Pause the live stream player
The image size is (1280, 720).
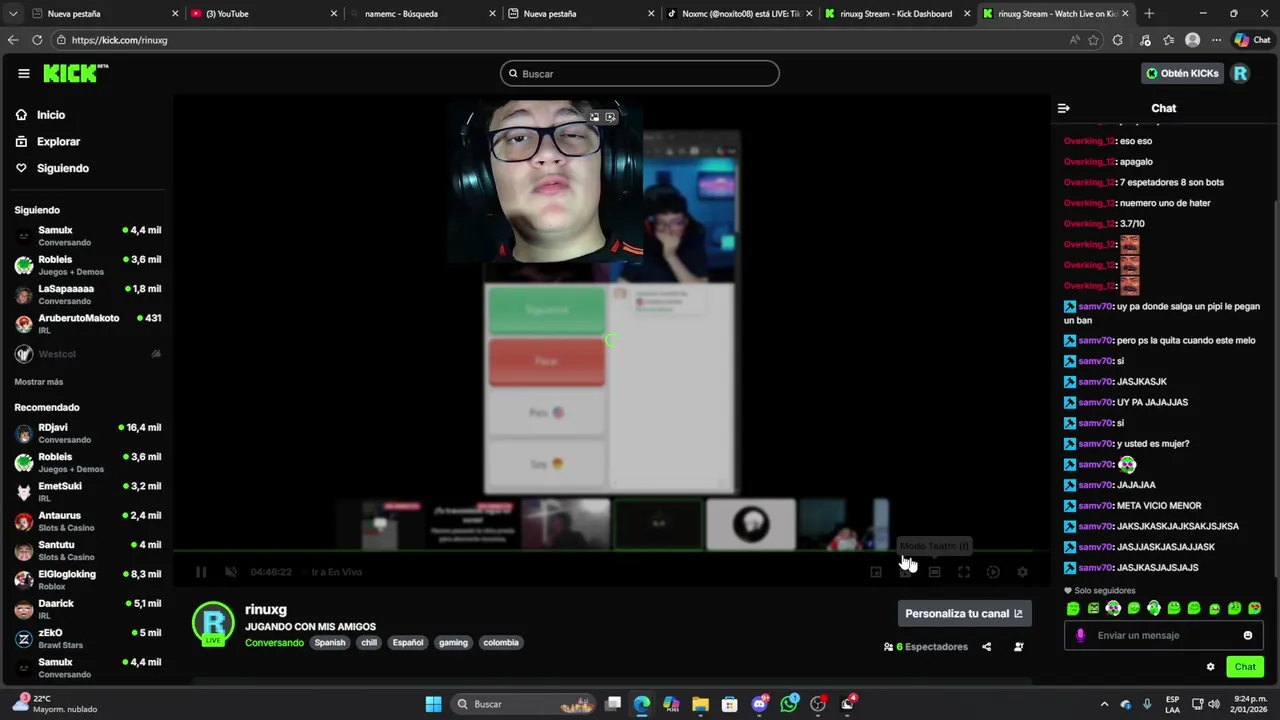click(201, 572)
